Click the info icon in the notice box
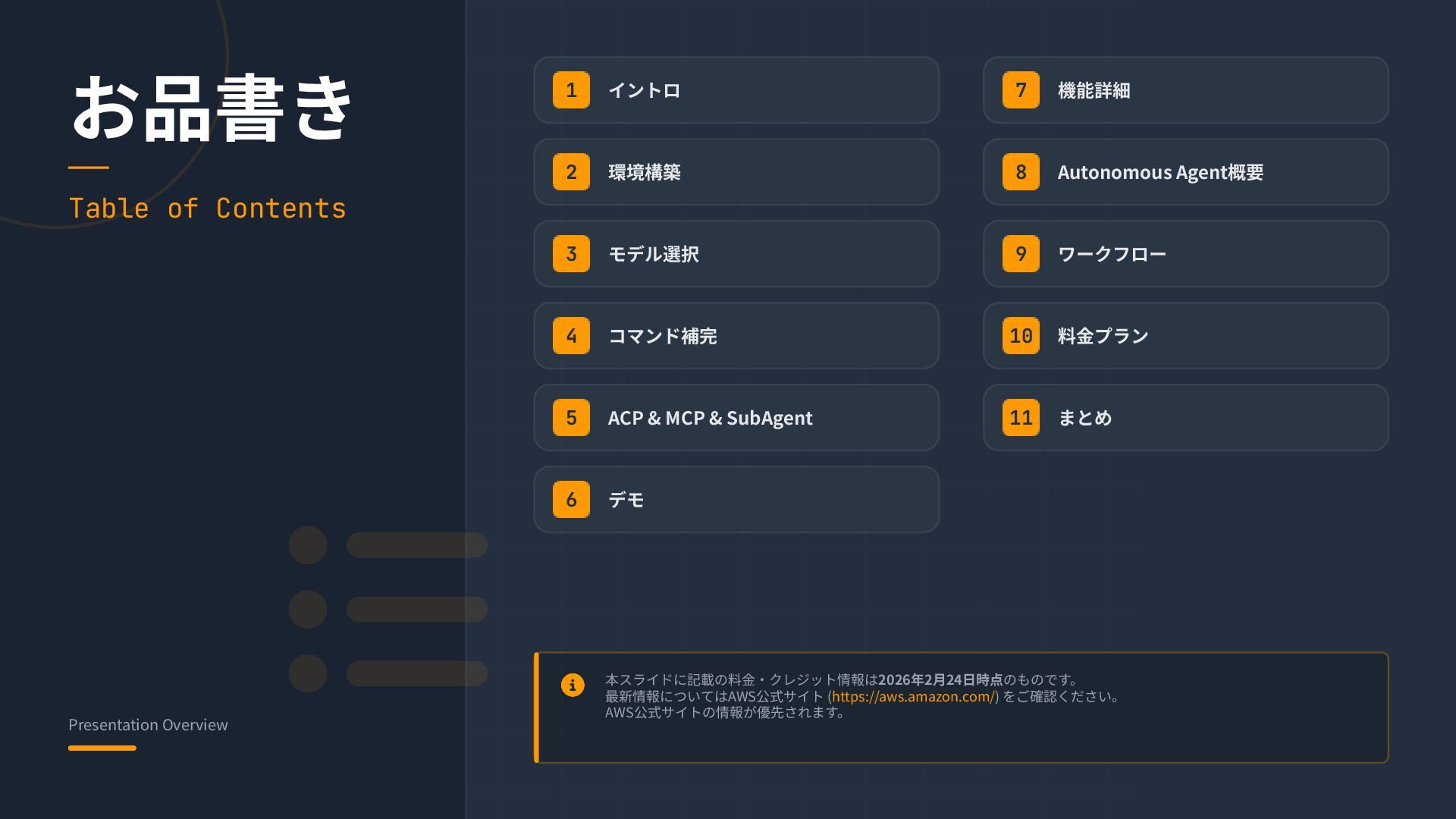Image resolution: width=1456 pixels, height=819 pixels. coord(573,685)
